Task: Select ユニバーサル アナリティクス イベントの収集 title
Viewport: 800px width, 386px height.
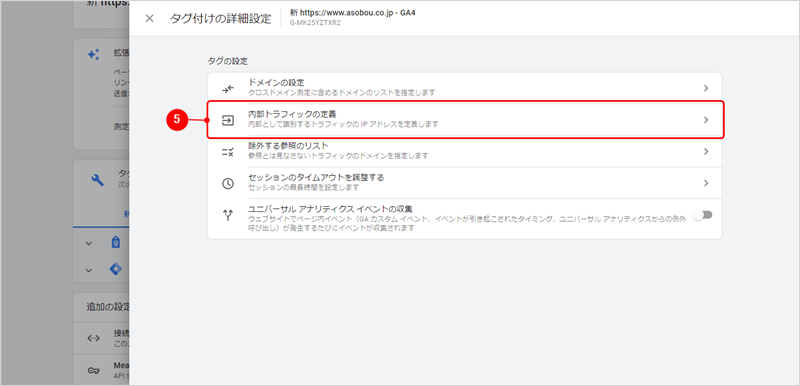Action: tap(330, 210)
